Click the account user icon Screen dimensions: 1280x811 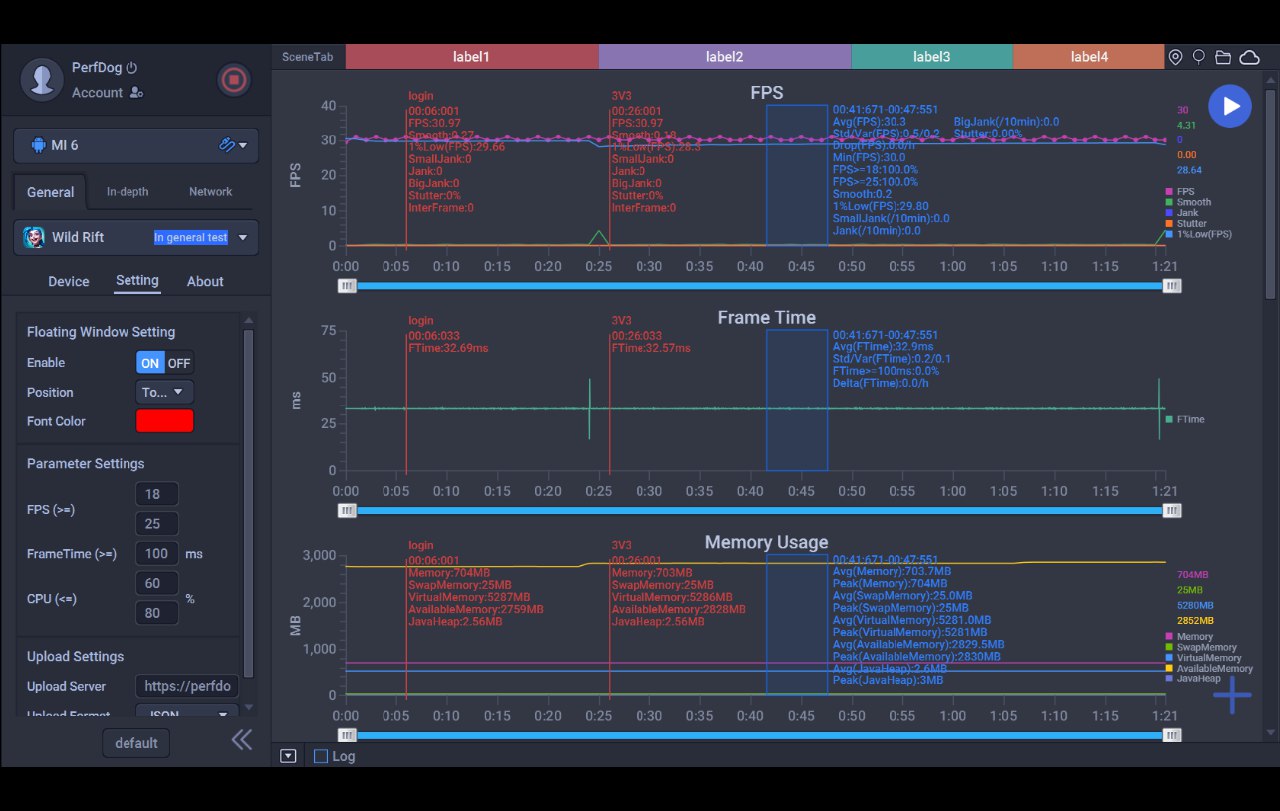tap(136, 93)
